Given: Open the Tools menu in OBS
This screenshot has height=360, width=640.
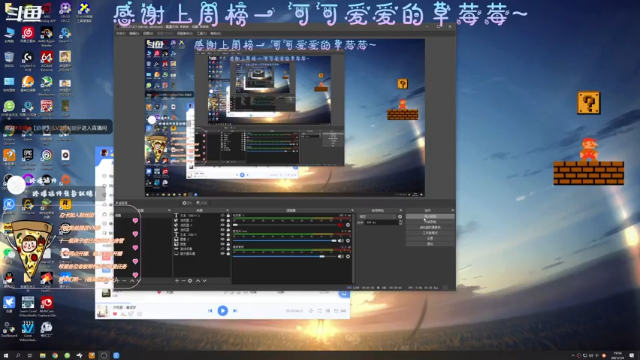Looking at the screenshot, I should pyautogui.click(x=202, y=33).
